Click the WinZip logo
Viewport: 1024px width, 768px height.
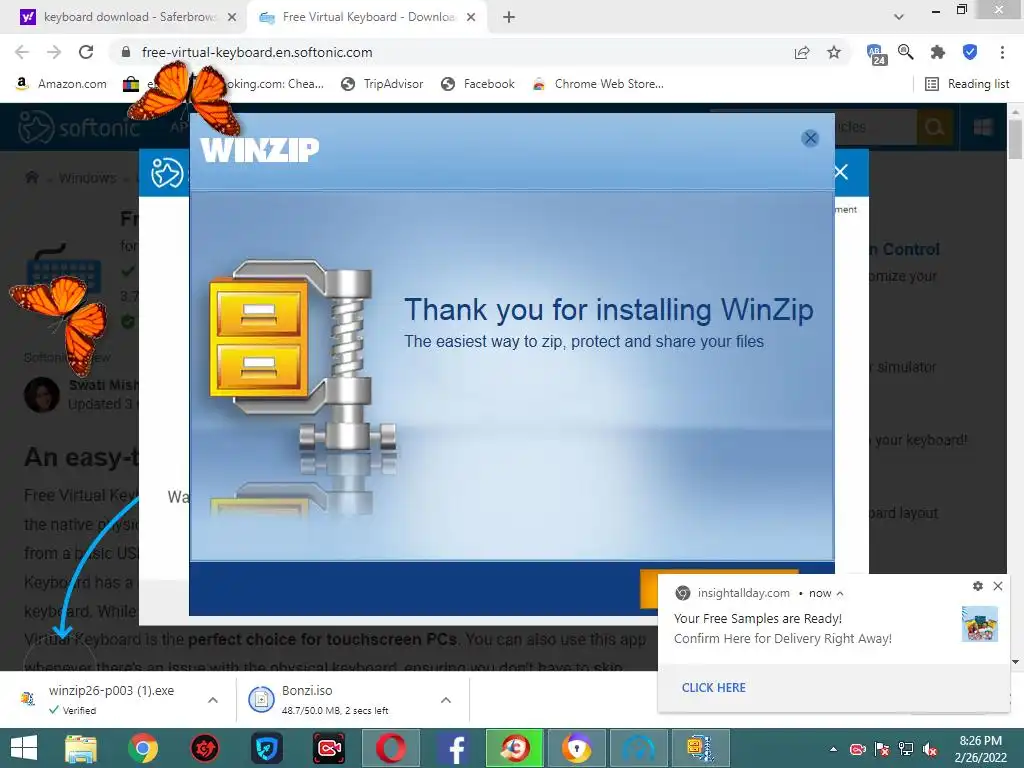(259, 150)
